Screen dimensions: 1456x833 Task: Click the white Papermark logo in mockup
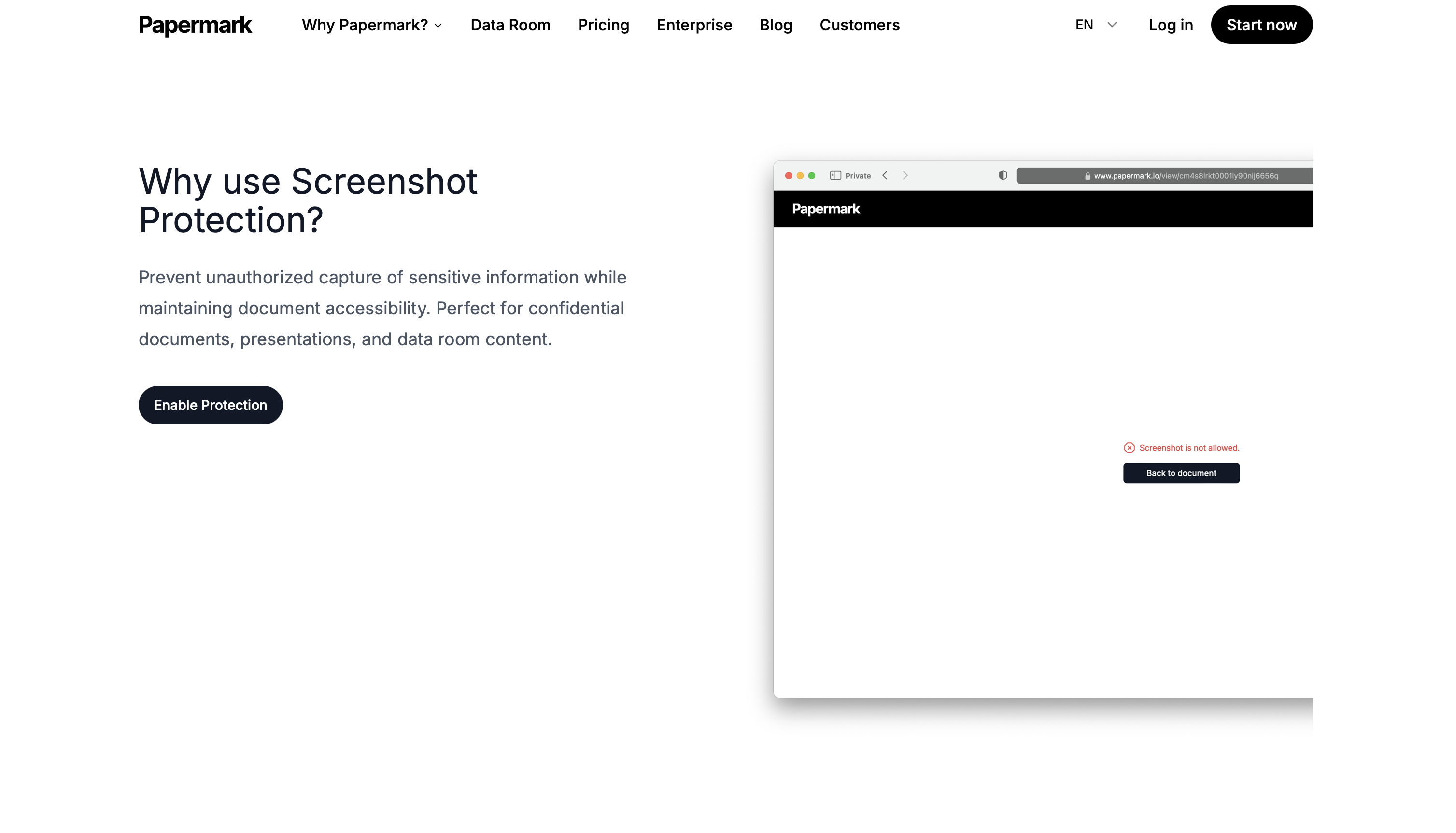pos(825,209)
